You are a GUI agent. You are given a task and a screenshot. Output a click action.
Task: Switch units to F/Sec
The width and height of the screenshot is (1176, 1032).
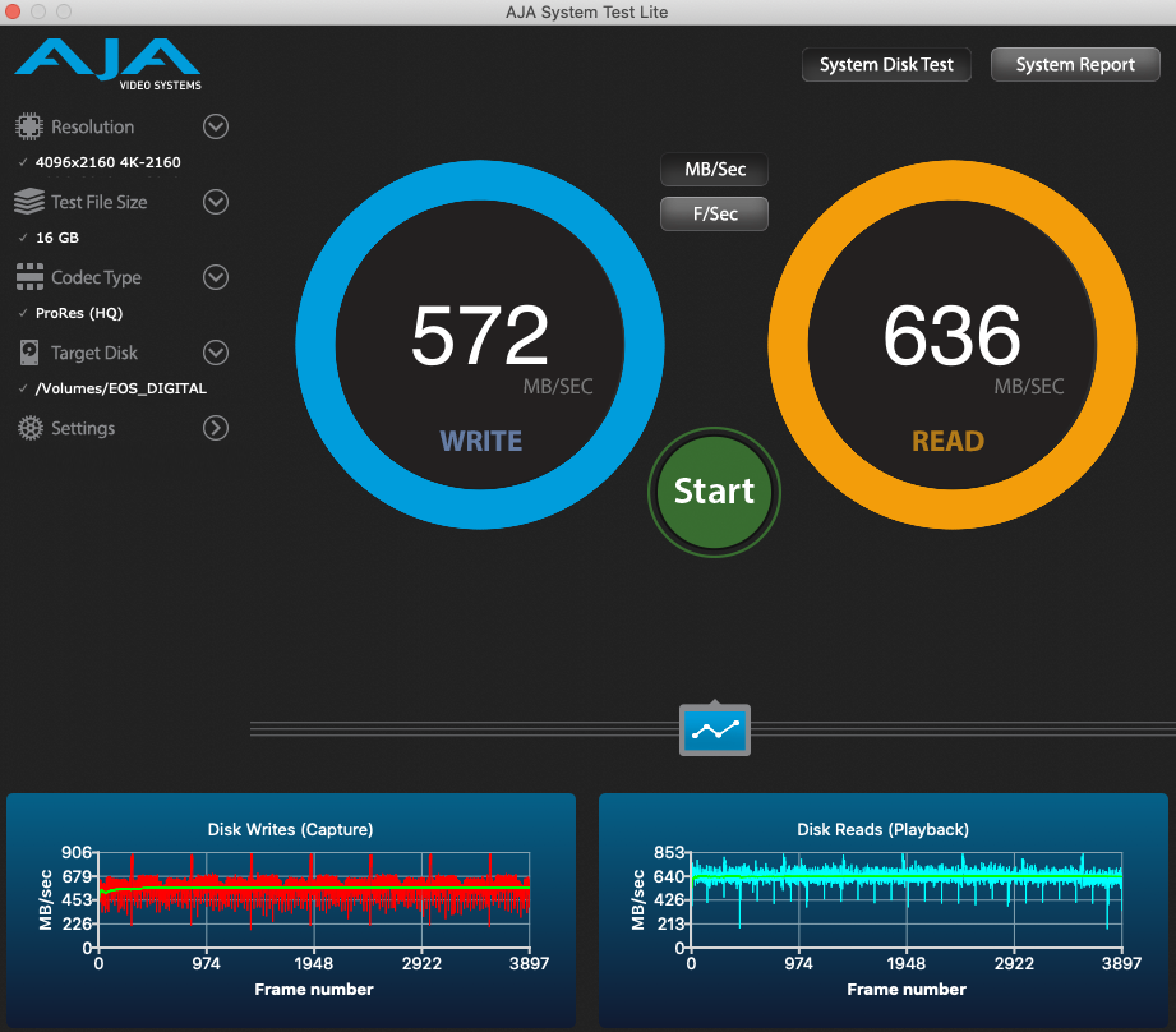click(714, 213)
